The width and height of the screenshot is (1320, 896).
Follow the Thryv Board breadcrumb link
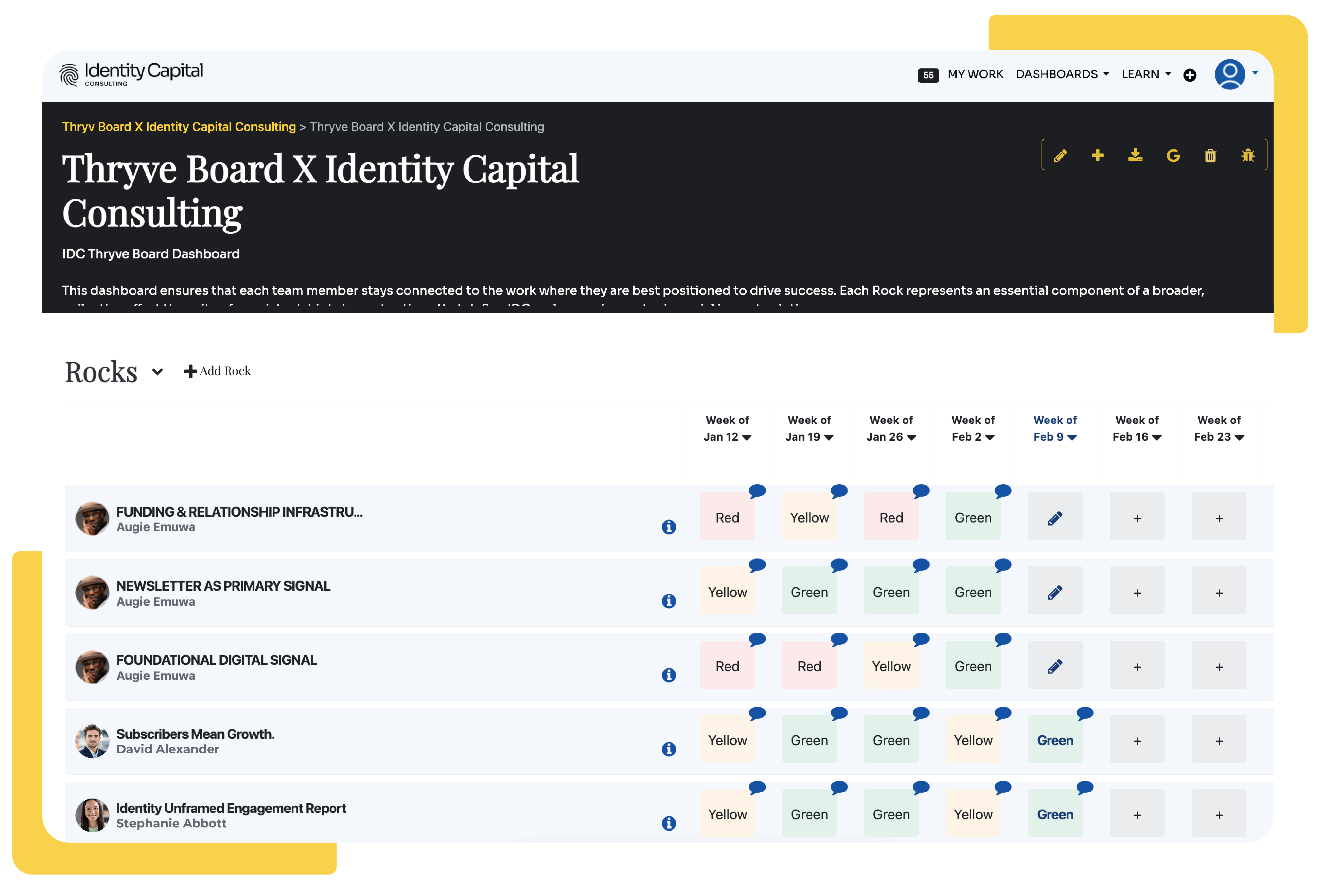click(x=179, y=127)
